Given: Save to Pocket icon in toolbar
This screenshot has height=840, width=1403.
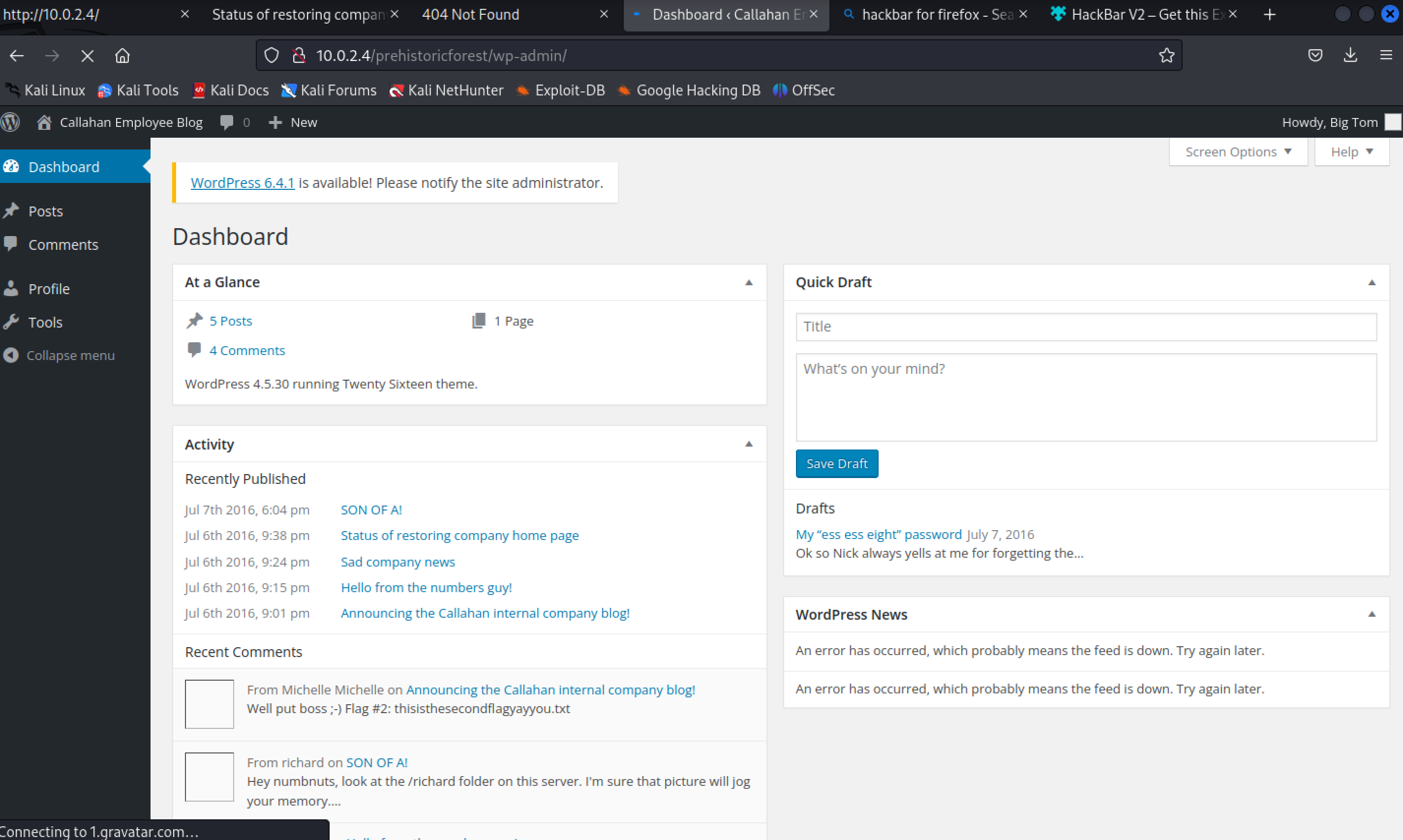Looking at the screenshot, I should click(x=1315, y=56).
